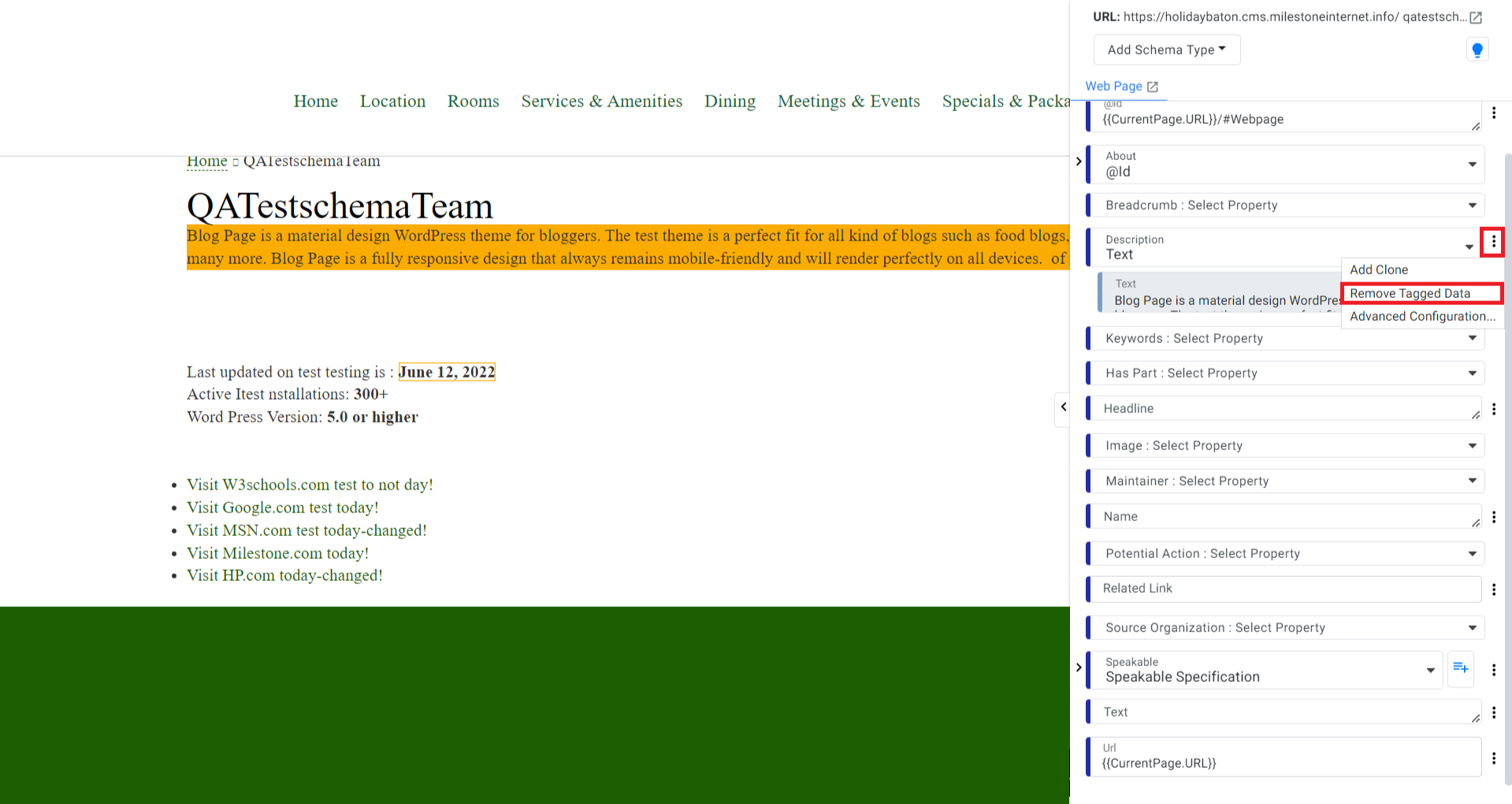Open Services & Amenities nav link
Screen dimensions: 1512x804
[x=601, y=101]
